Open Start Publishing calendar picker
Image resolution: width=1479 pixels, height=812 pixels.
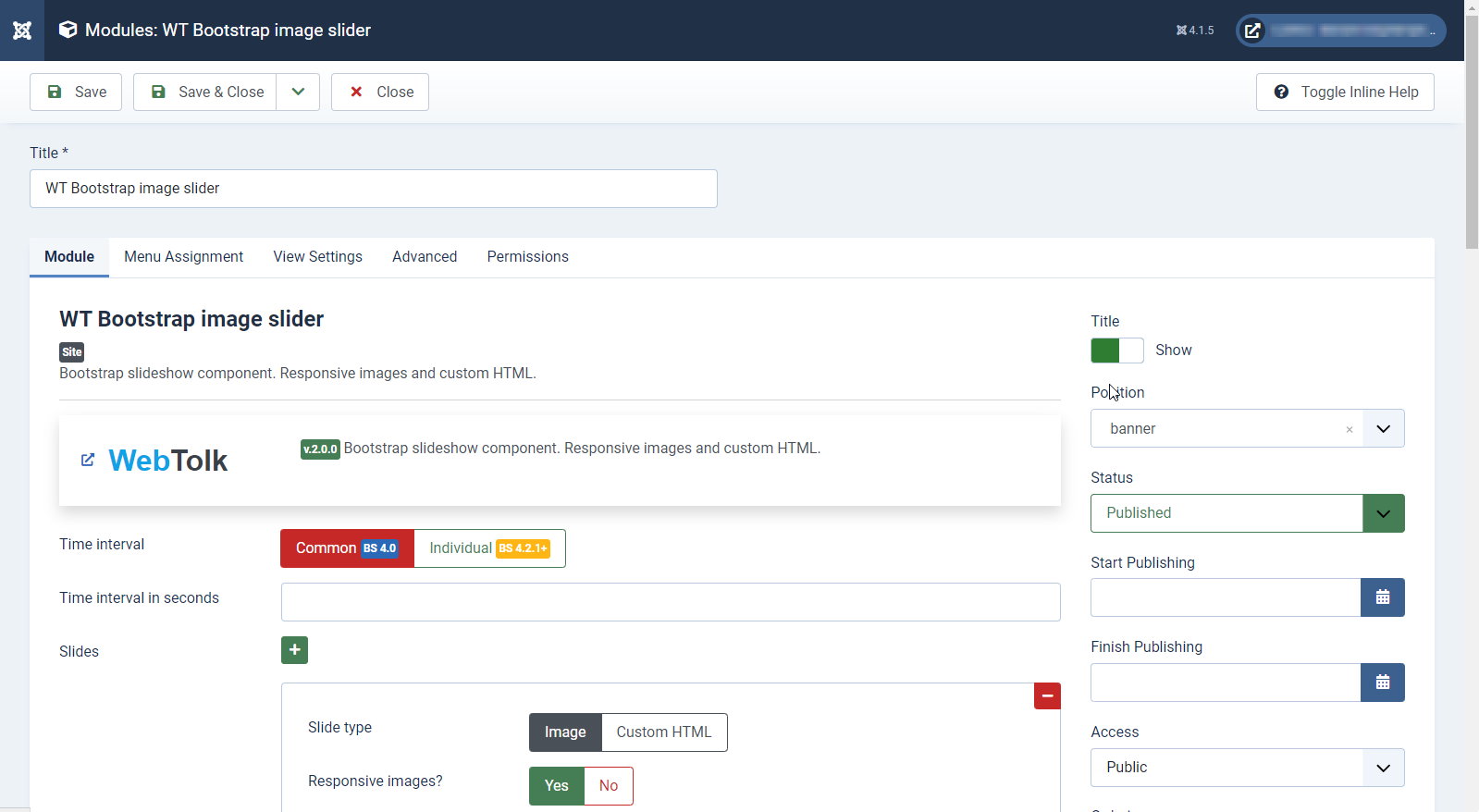1382,597
